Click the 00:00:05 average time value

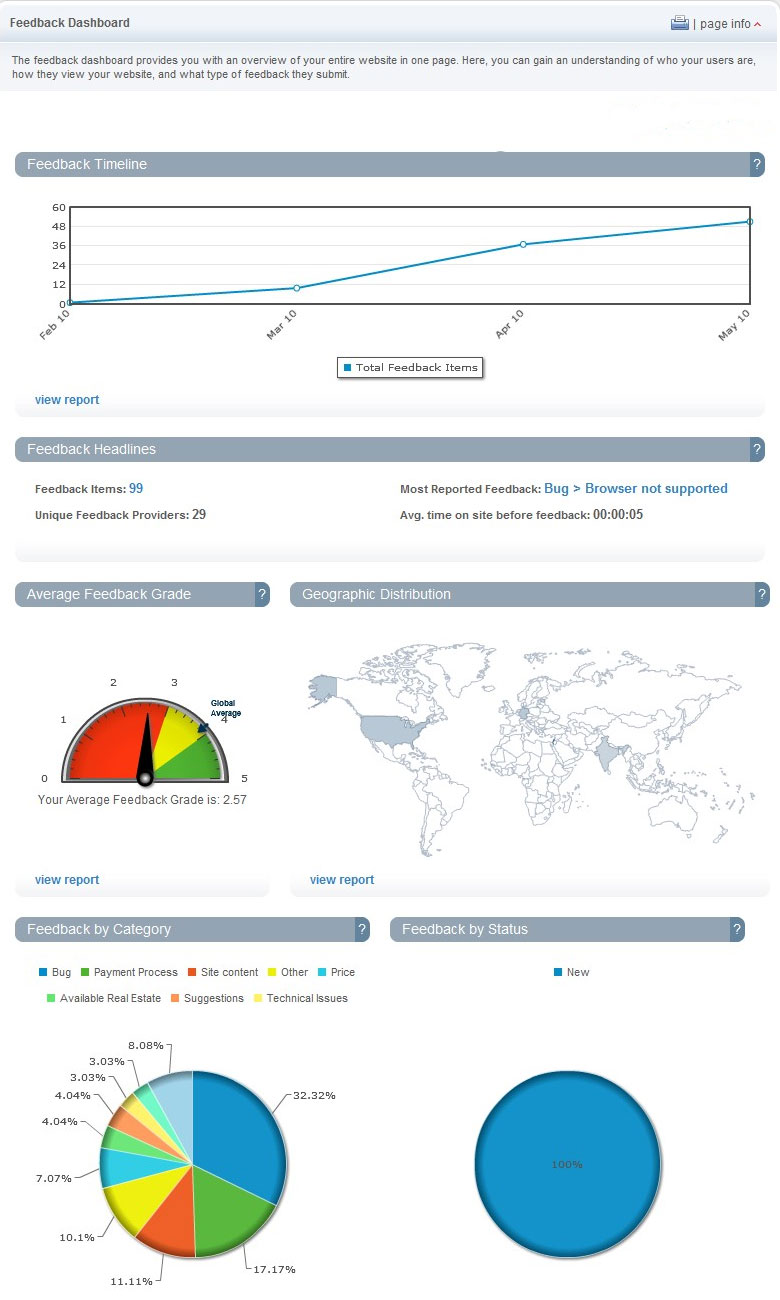(x=618, y=515)
